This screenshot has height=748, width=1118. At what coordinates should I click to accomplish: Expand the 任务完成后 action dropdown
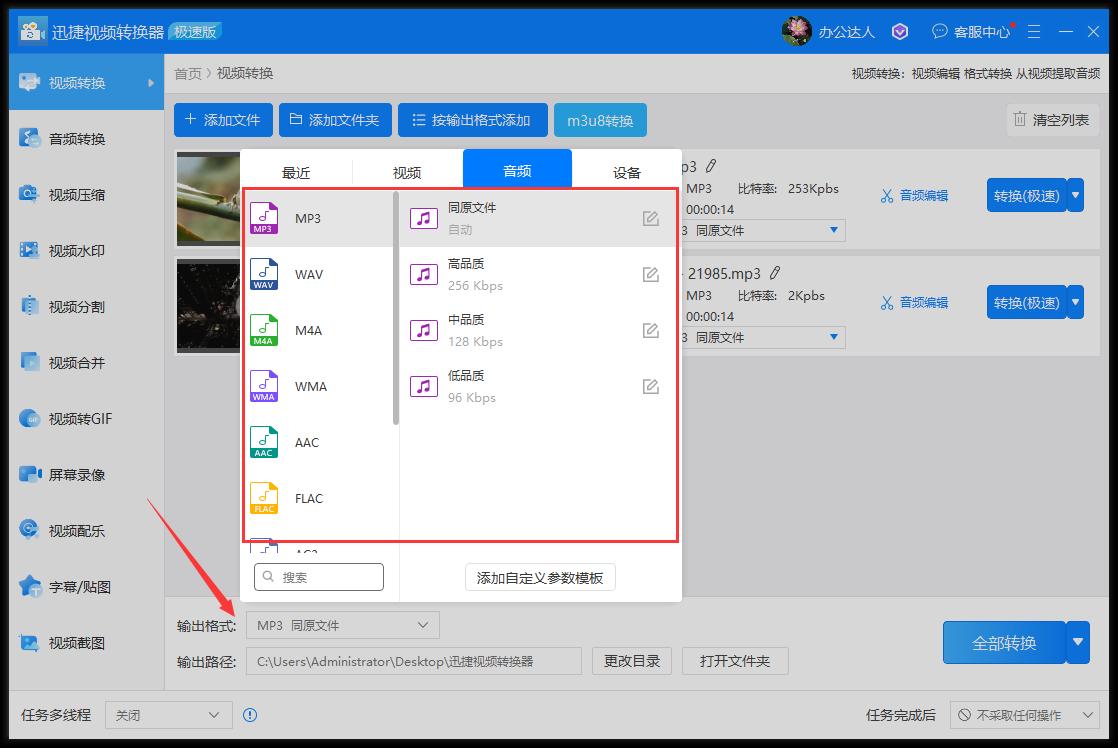pos(1025,715)
